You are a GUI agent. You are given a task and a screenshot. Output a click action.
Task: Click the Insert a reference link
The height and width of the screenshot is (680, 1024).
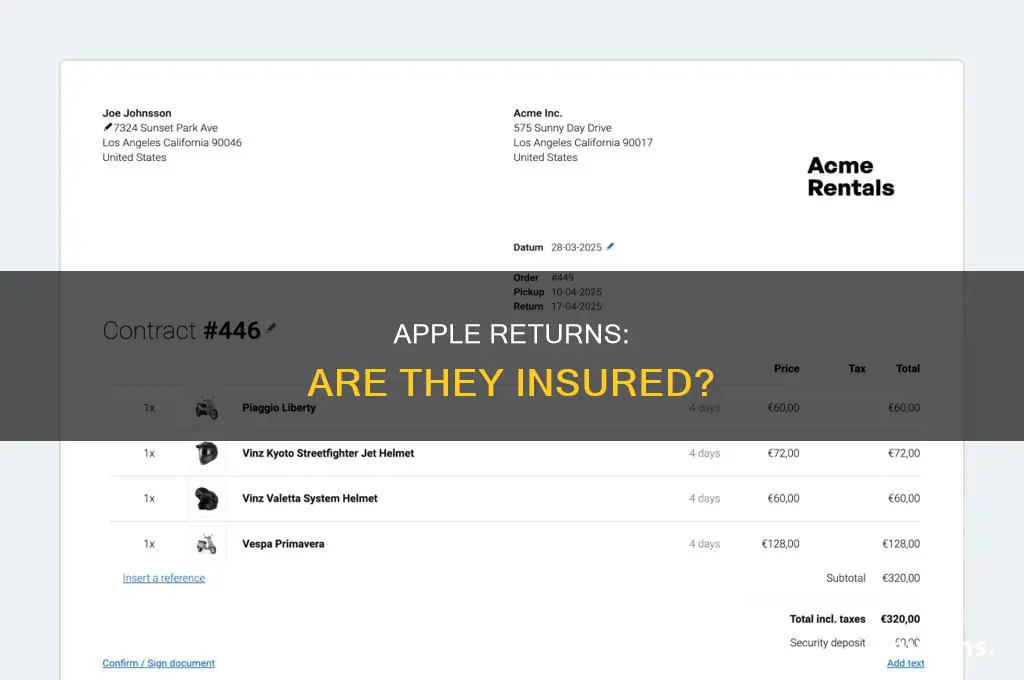164,578
